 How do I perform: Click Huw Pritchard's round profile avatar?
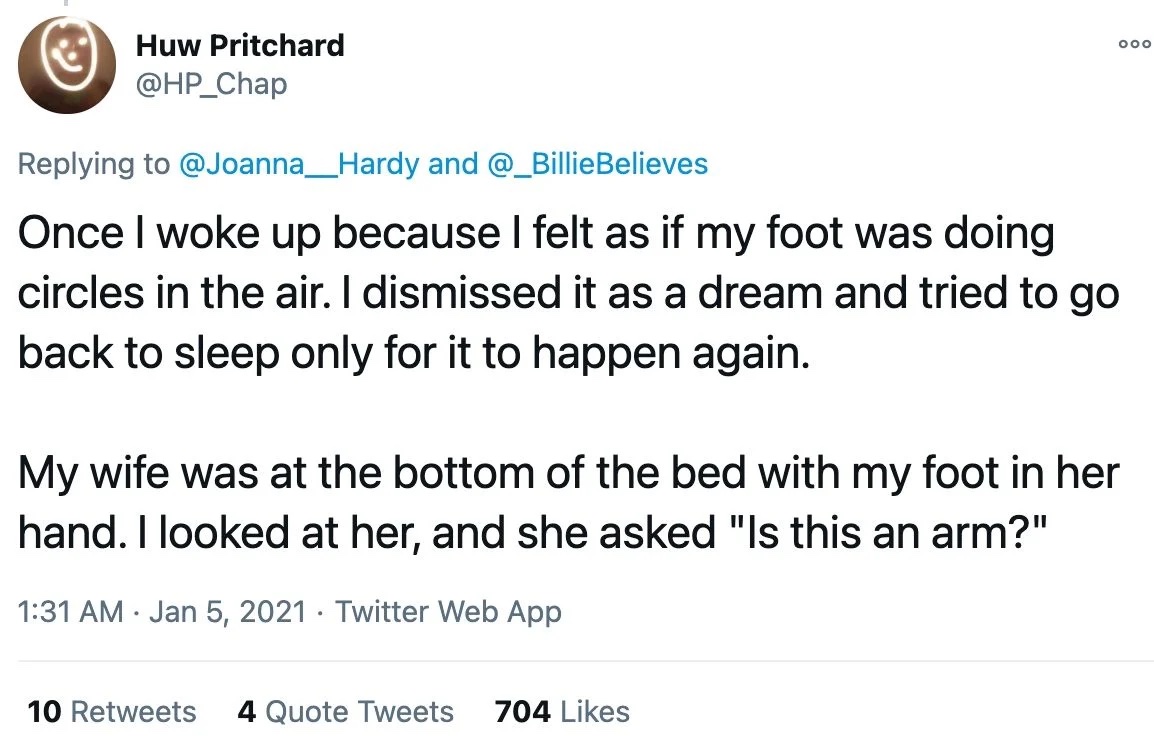[67, 65]
